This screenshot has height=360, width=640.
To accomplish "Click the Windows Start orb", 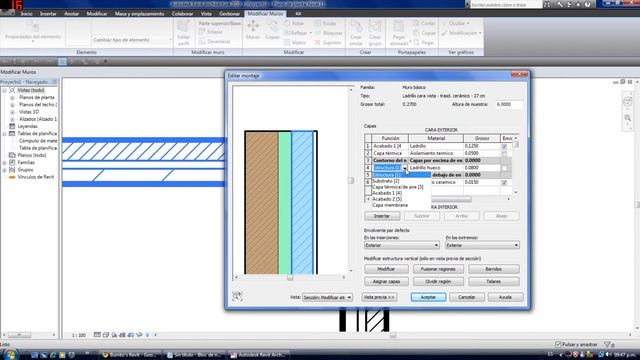I will click(10, 354).
